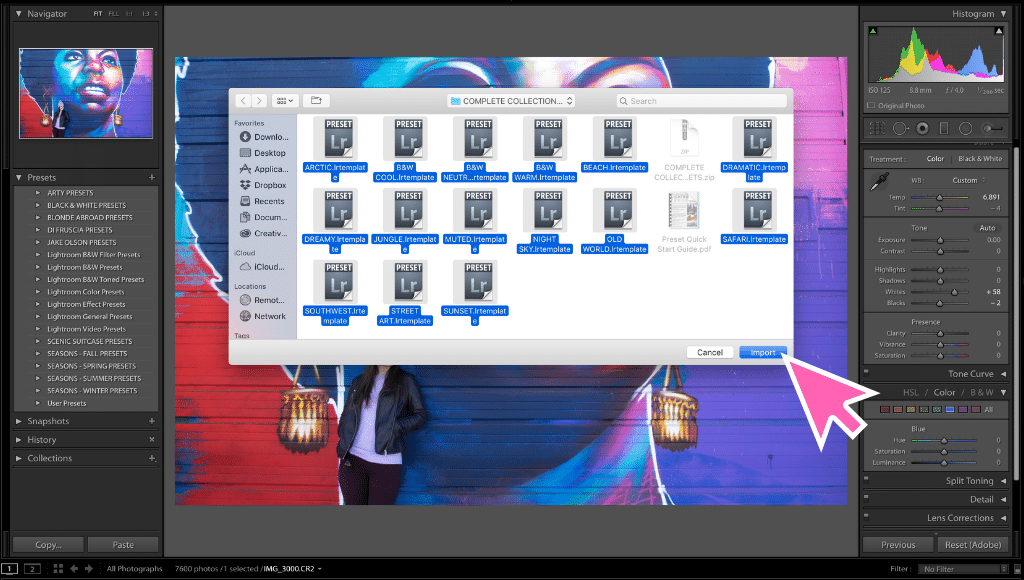This screenshot has width=1024, height=580.
Task: Select the Crop Overlay tool icon
Action: click(x=877, y=128)
